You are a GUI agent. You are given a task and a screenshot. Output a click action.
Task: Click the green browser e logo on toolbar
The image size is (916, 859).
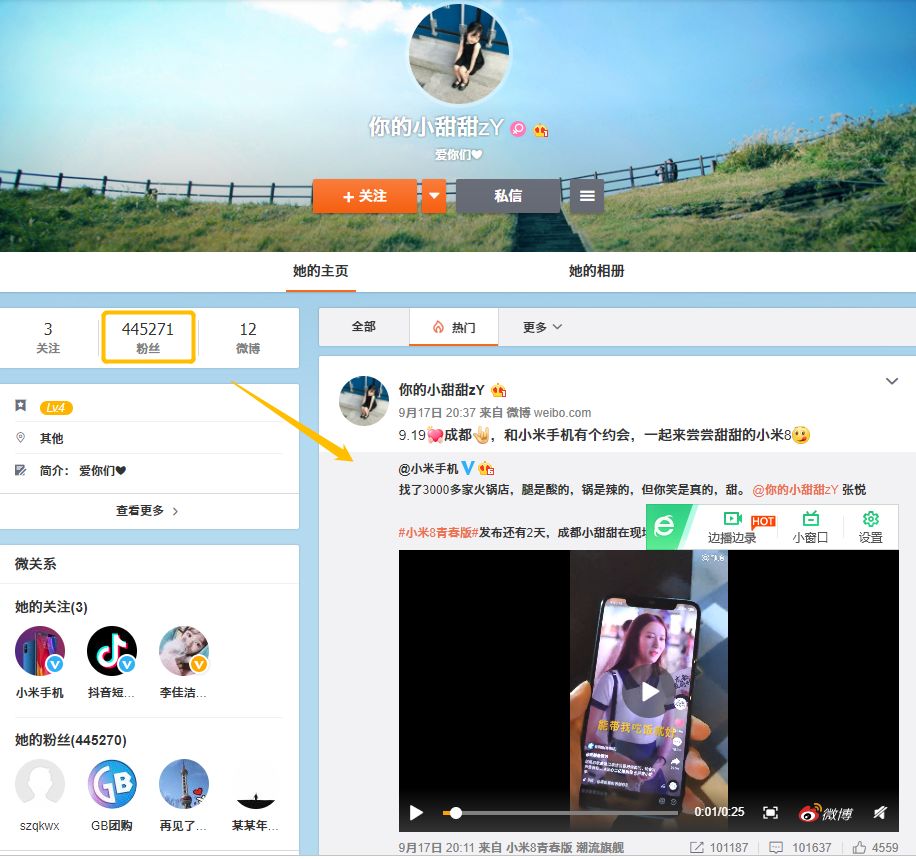click(664, 525)
